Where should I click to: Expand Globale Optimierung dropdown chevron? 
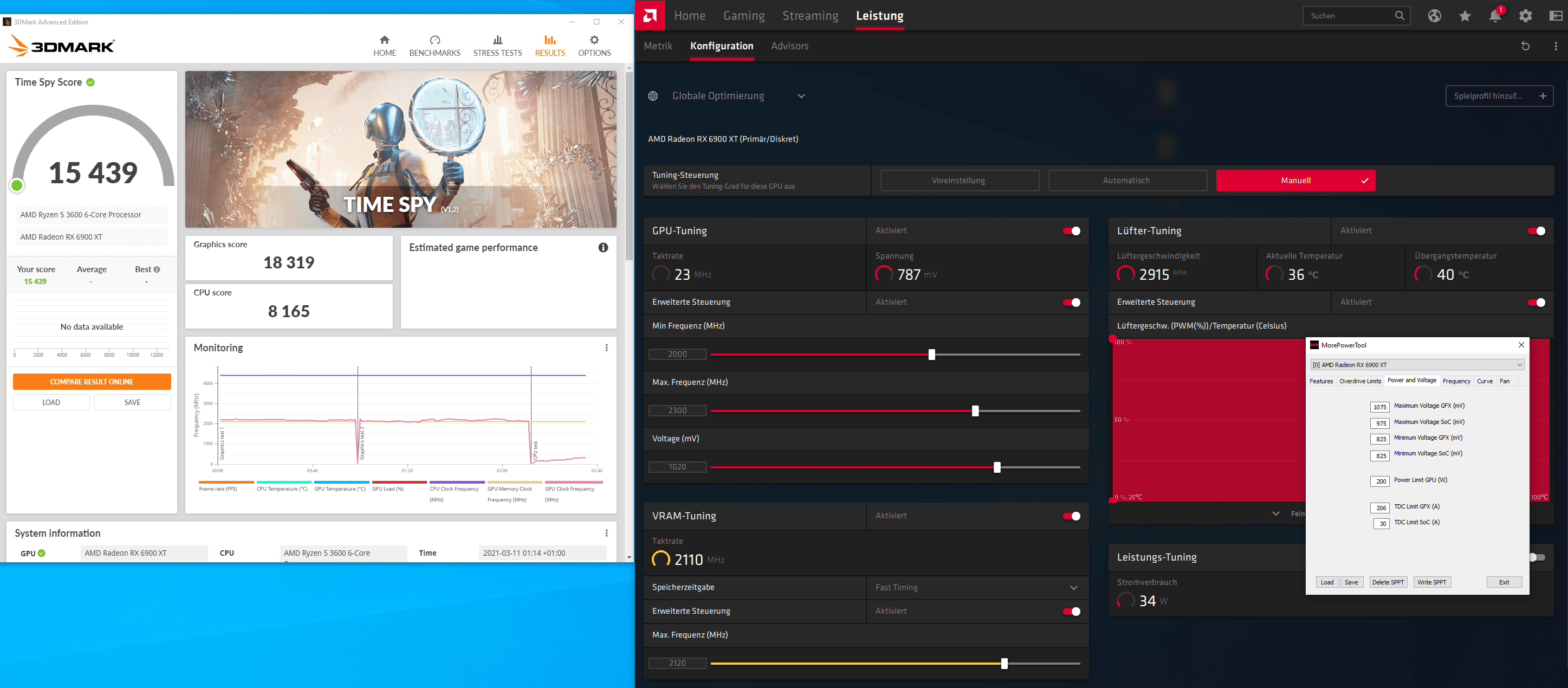pyautogui.click(x=801, y=95)
